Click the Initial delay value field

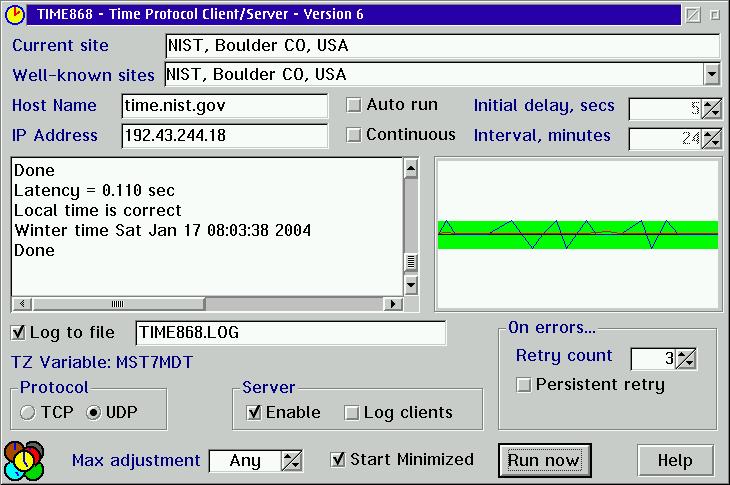(665, 109)
